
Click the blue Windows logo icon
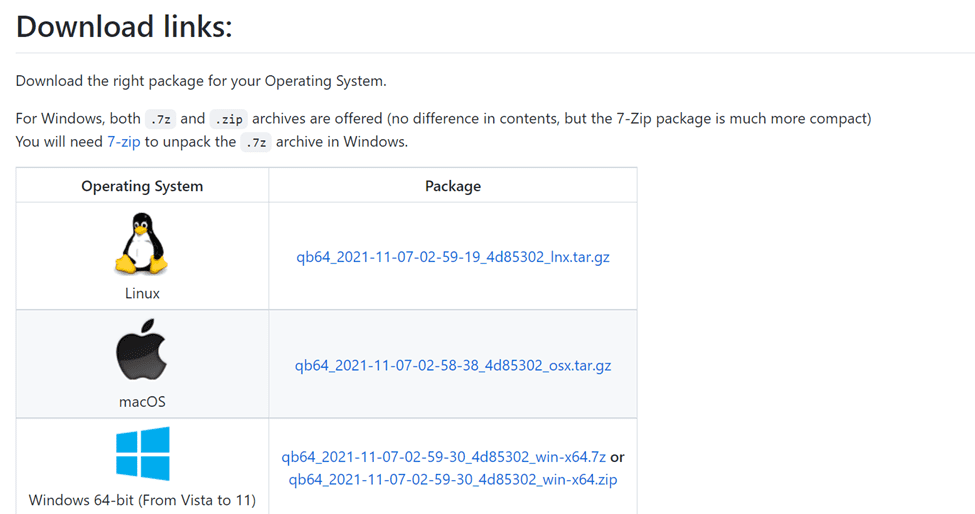[x=142, y=454]
